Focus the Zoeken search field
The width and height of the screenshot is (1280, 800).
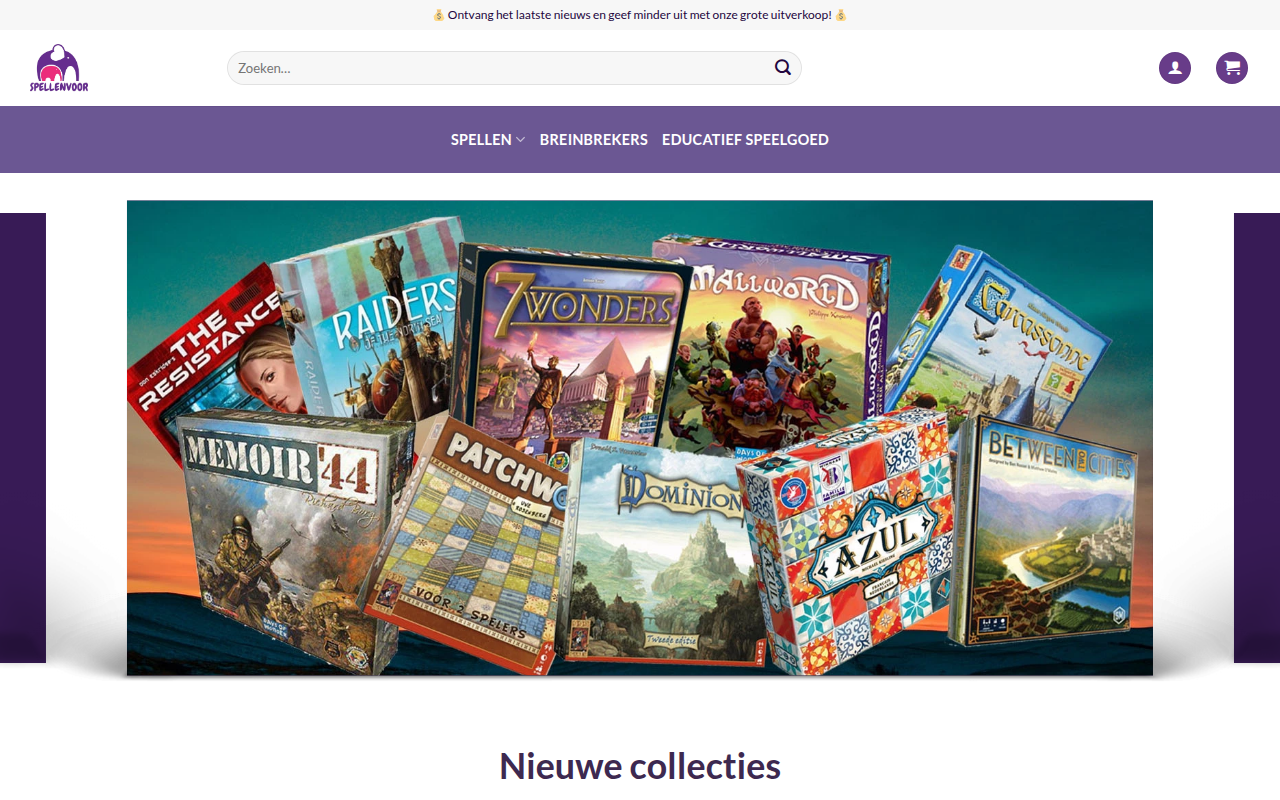[x=514, y=68]
